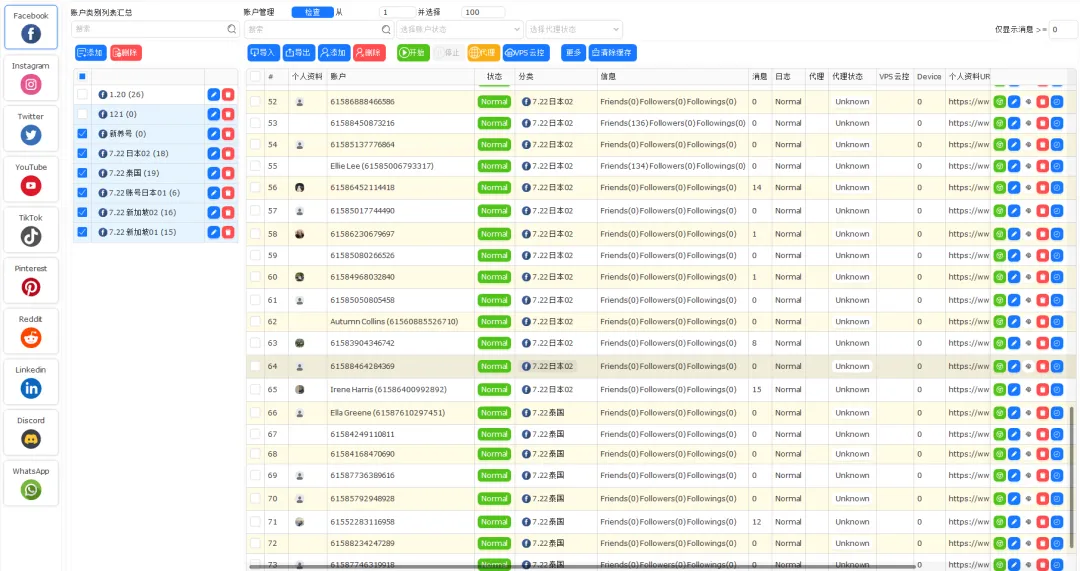Uncheck the 7.22 新加坡02 (16) category checkbox

pyautogui.click(x=83, y=212)
